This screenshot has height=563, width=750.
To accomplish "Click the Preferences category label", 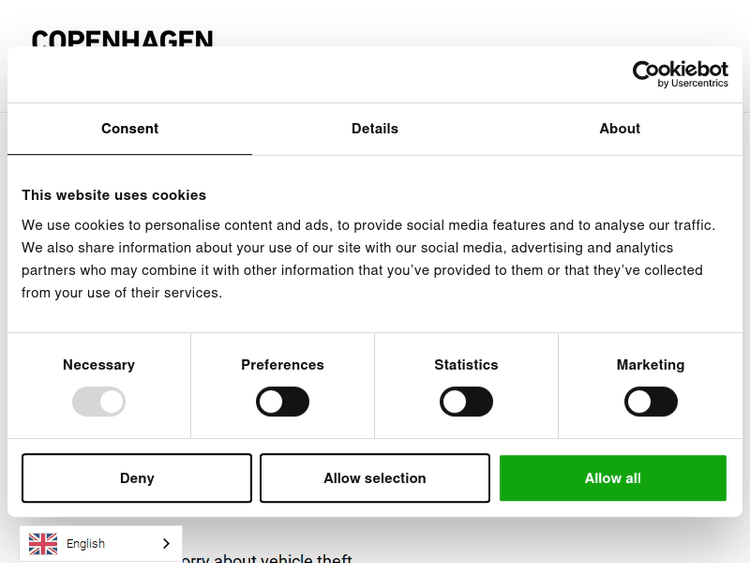I will [x=283, y=365].
